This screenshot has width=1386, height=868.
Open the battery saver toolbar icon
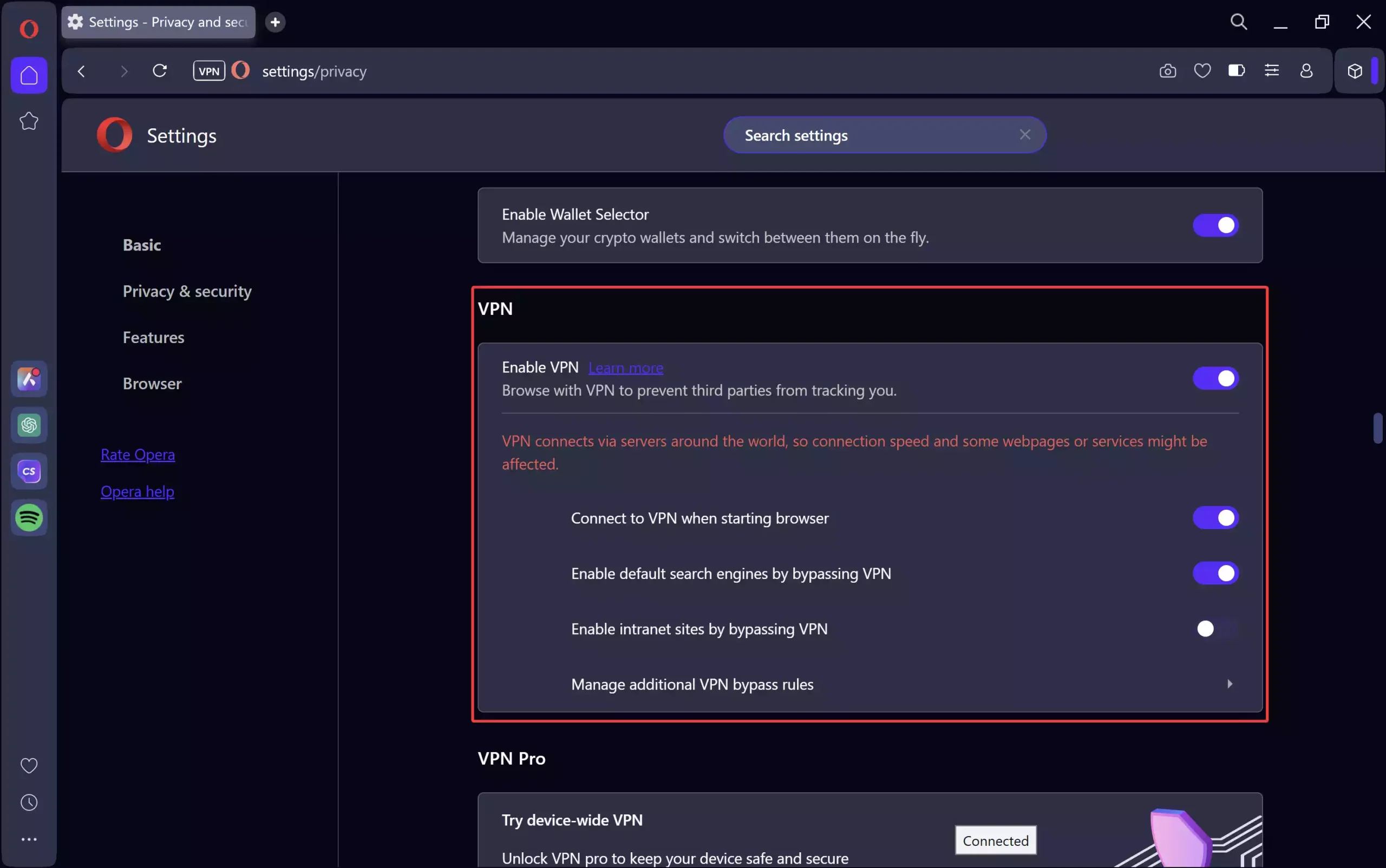(x=1237, y=70)
